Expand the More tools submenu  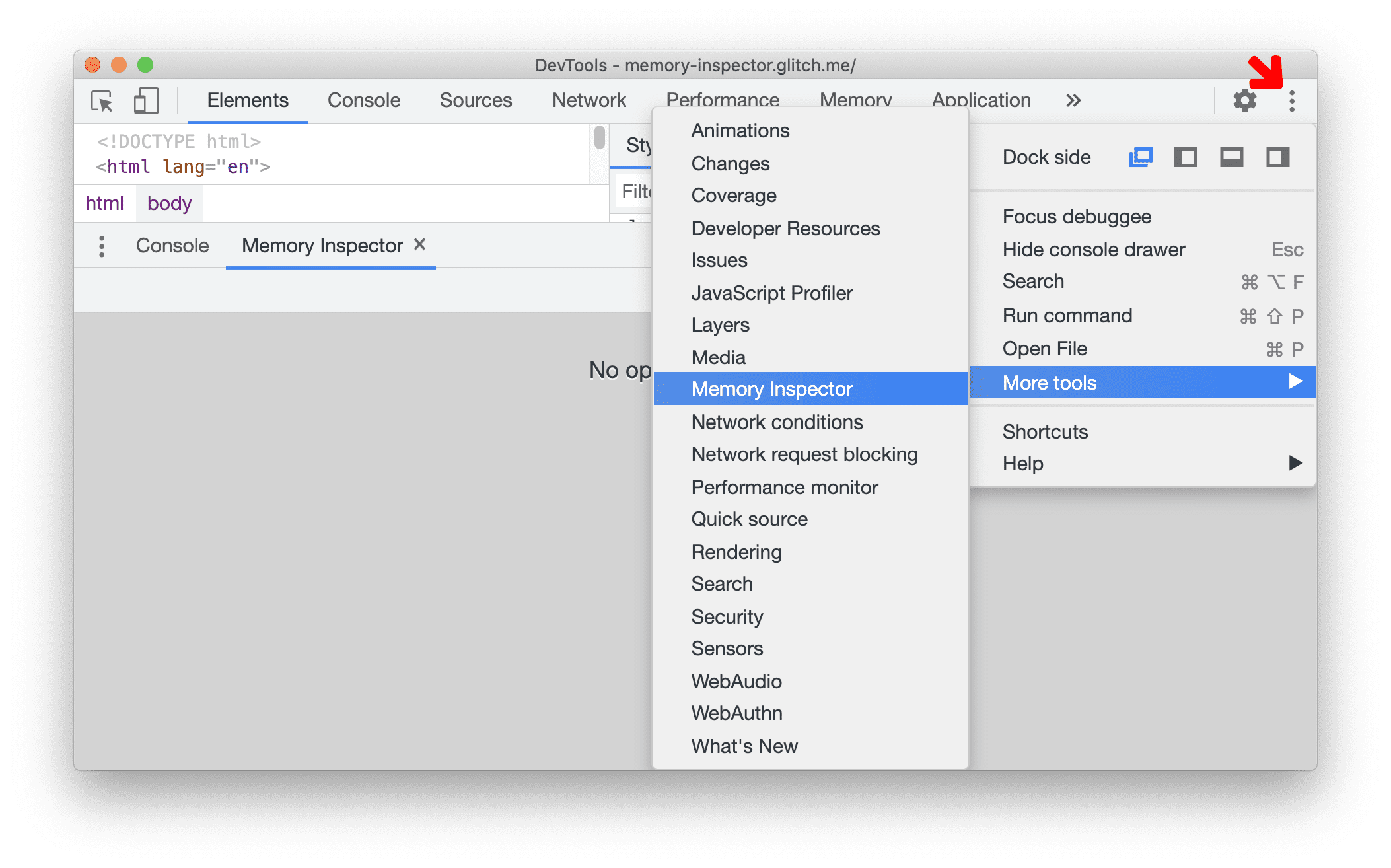click(x=1149, y=383)
